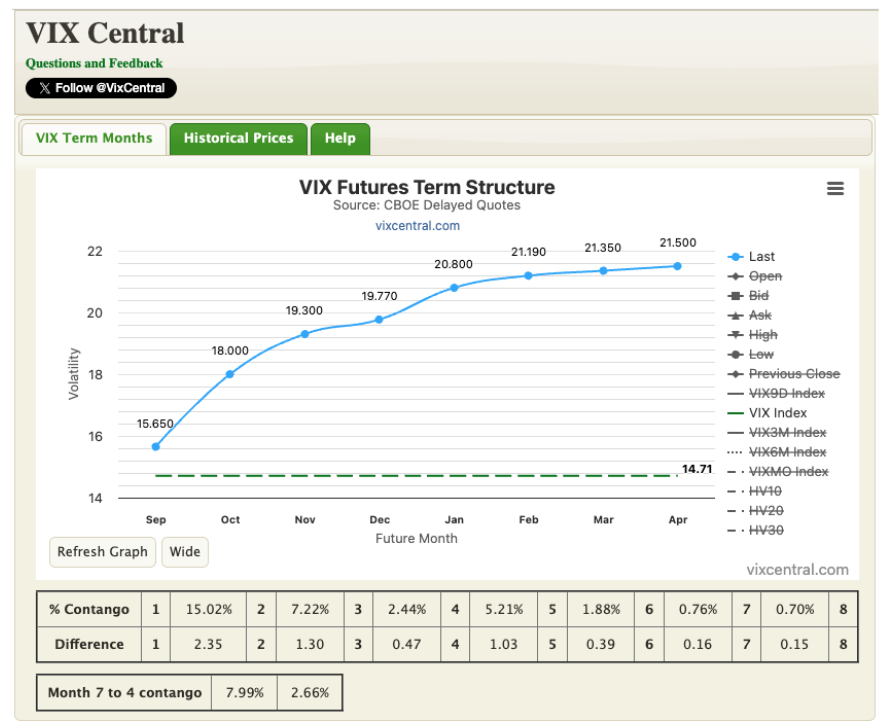This screenshot has height=727, width=885.
Task: Toggle the VIXMO Index dotted line
Action: pyautogui.click(x=789, y=471)
